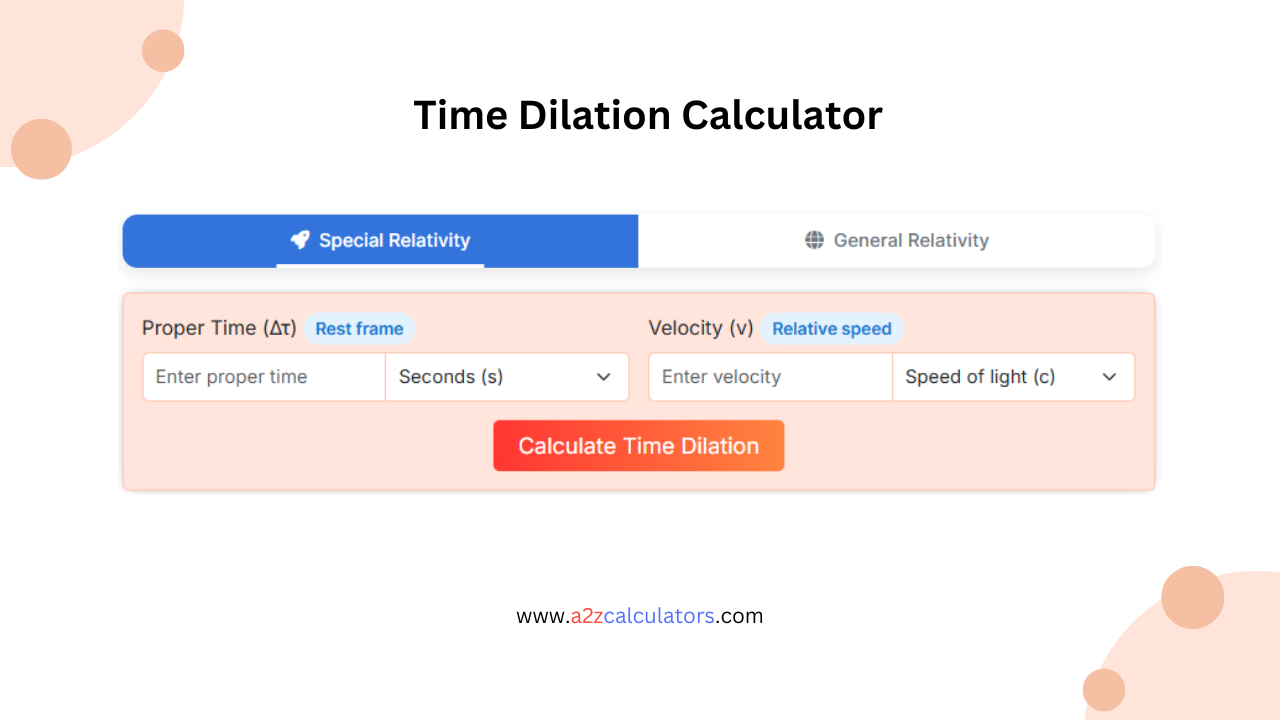Switch to the General Relativity tab
The height and width of the screenshot is (720, 1280).
896,240
